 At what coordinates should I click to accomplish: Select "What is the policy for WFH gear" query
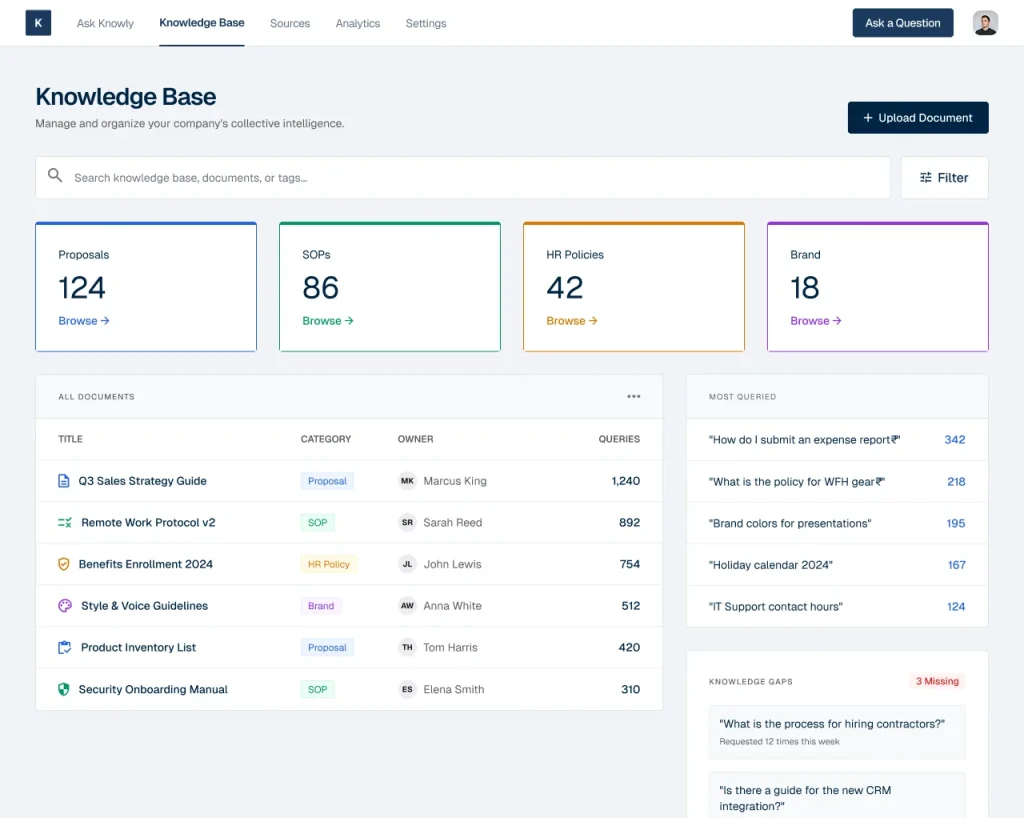797,482
